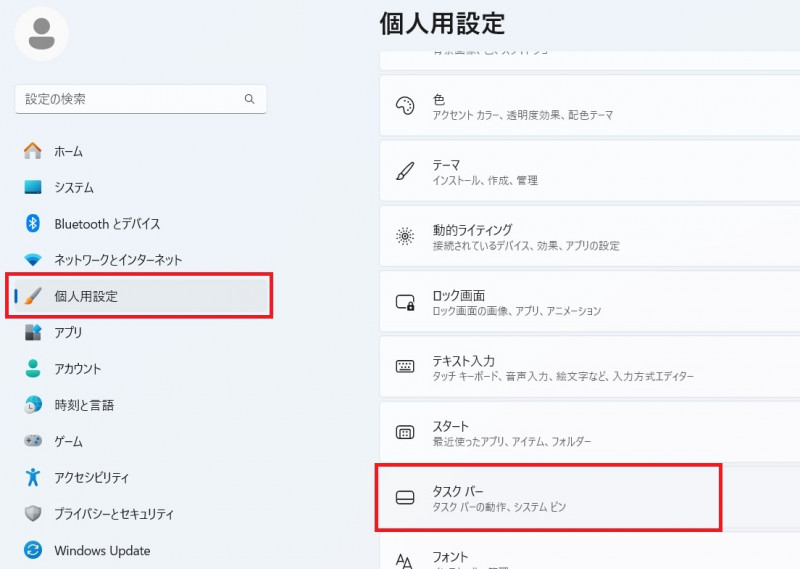Click アクセント カラー、透明度効果 description text
Screen dimensions: 800x569
tap(523, 115)
